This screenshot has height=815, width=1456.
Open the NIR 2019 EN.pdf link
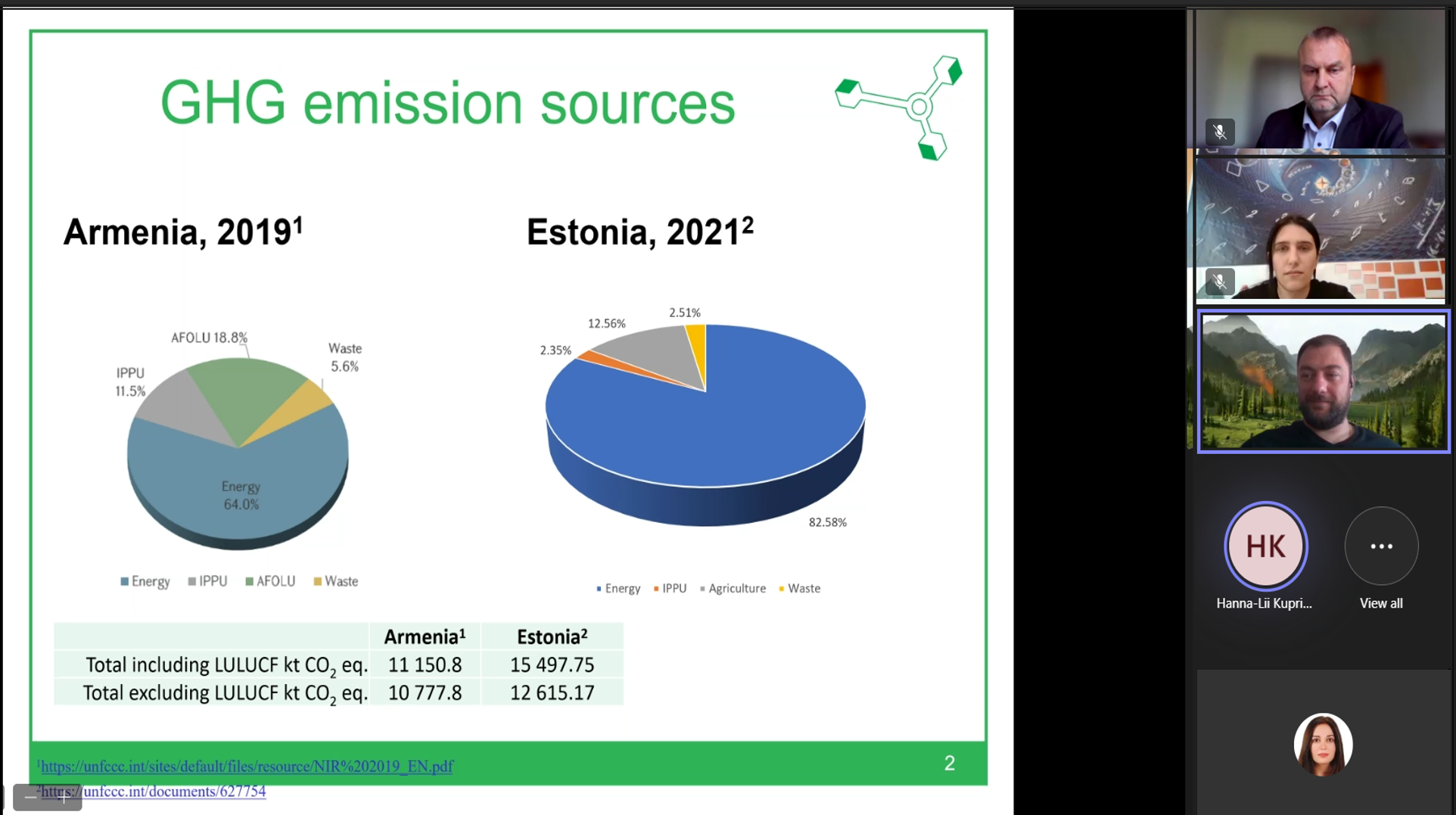(x=247, y=767)
